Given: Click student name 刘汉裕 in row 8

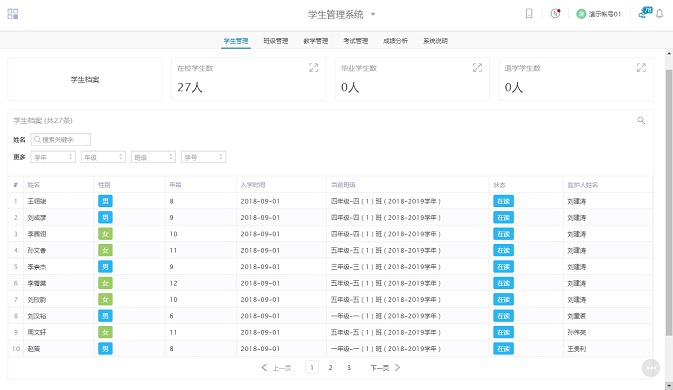Looking at the screenshot, I should pos(36,316).
